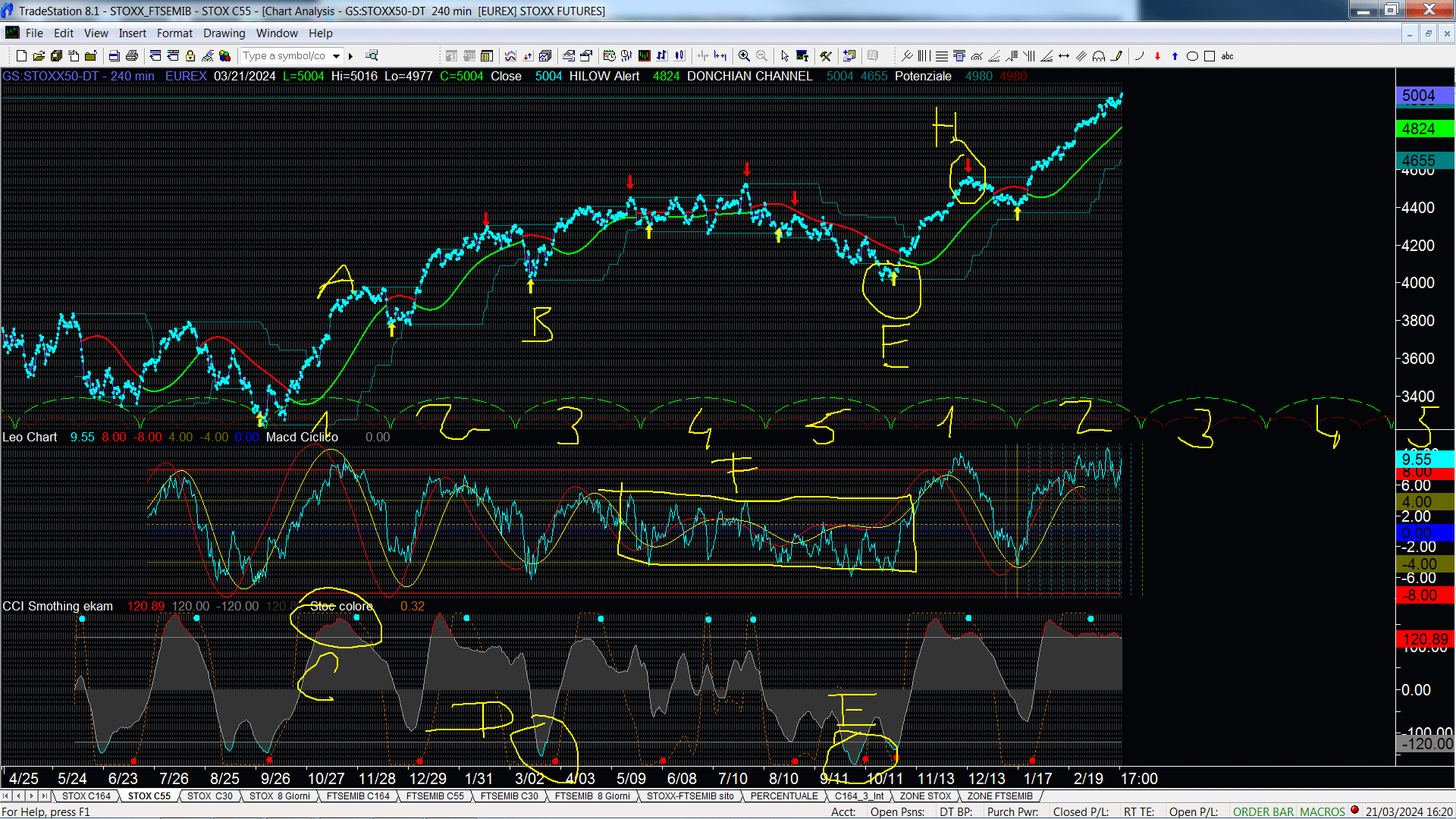Click the symbol lookup magnifier icon
This screenshot has width=1456, height=819.
(x=372, y=55)
